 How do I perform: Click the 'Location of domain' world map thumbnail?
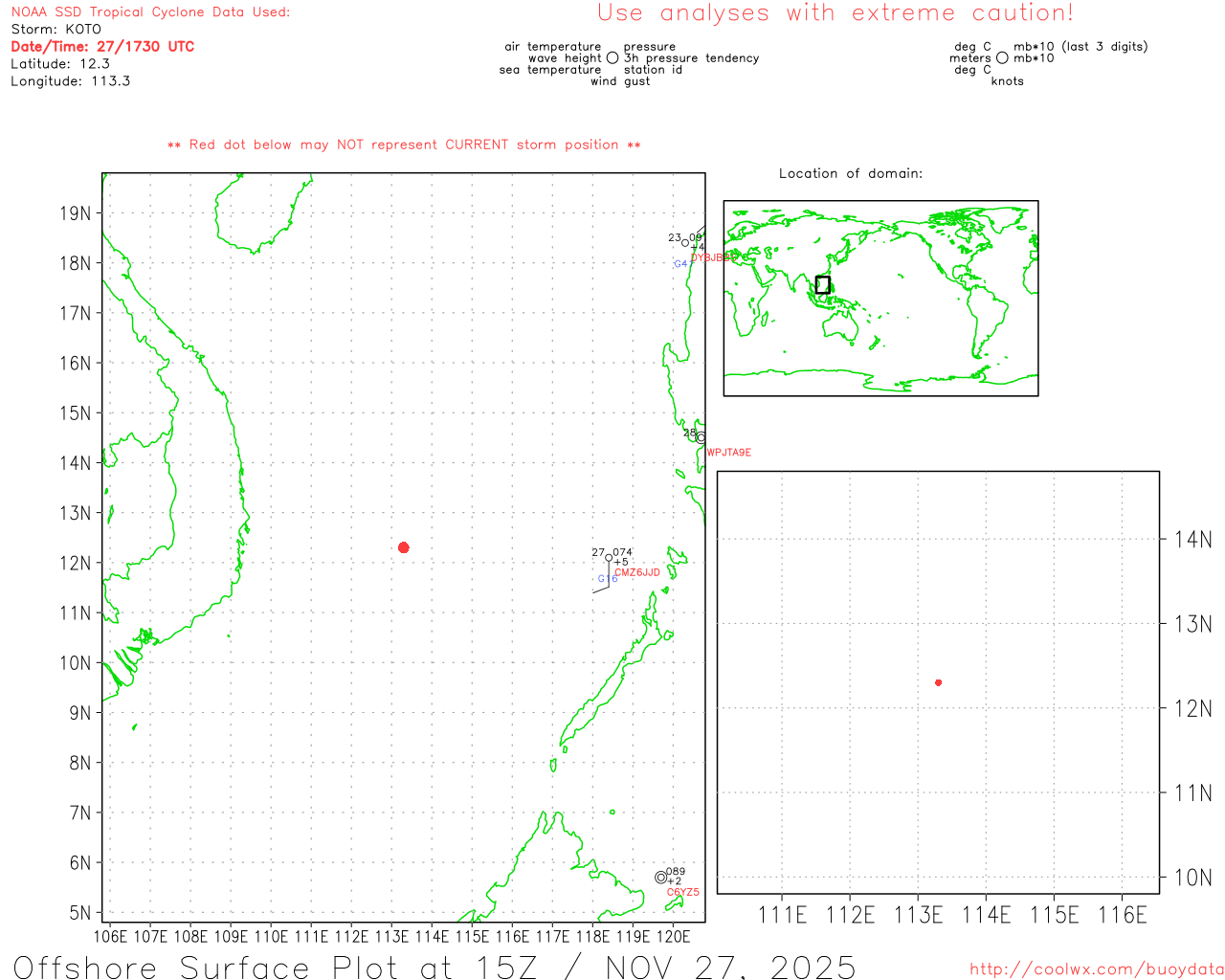[880, 298]
